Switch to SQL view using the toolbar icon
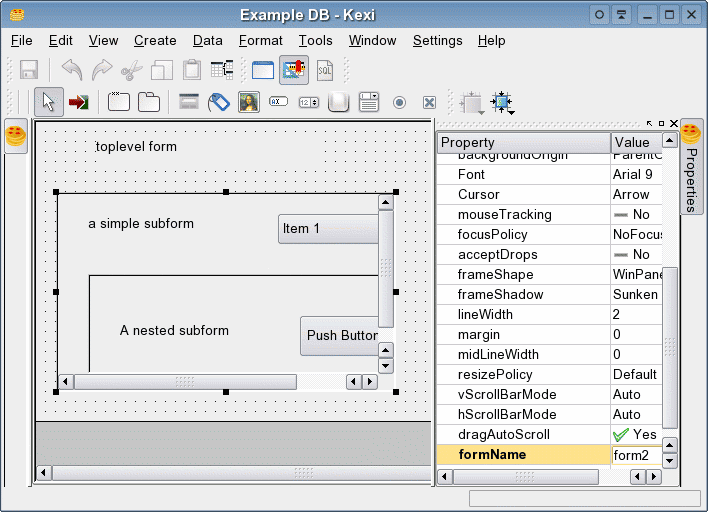 pos(325,70)
